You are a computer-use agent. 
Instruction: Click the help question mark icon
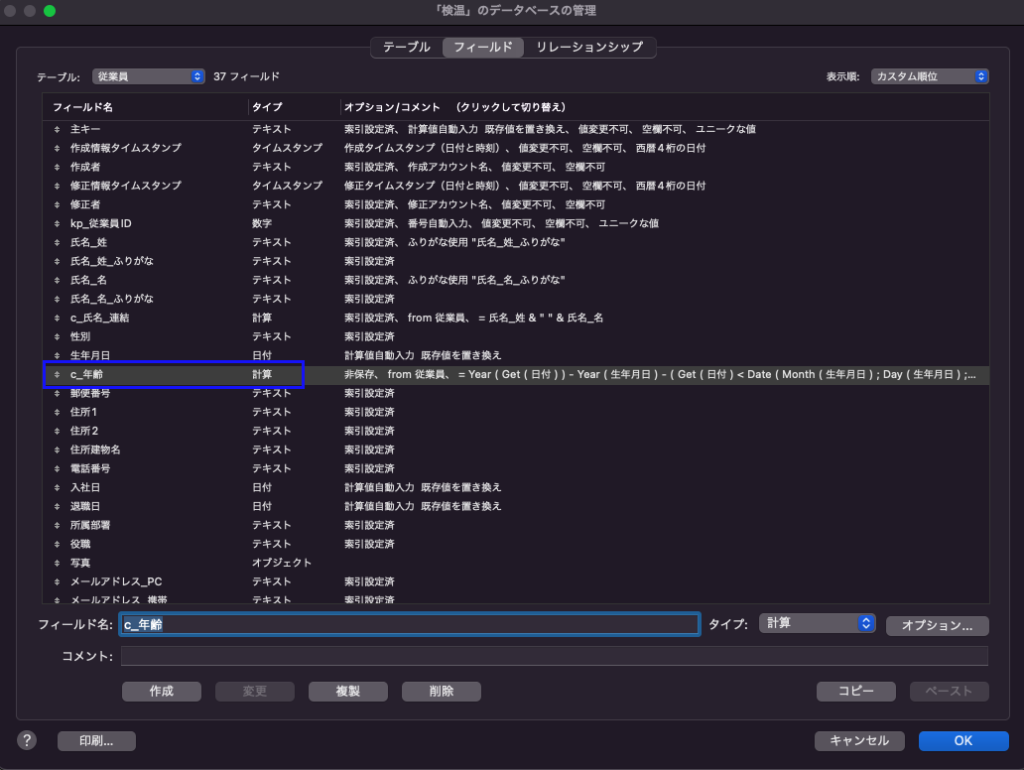(x=27, y=740)
